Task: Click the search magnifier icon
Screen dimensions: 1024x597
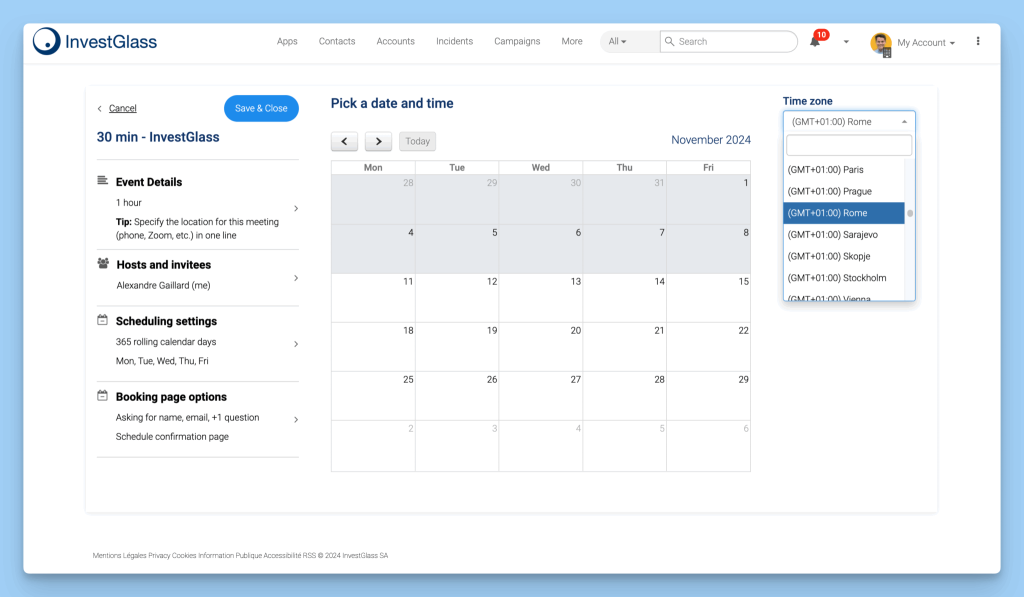Action: (x=669, y=42)
